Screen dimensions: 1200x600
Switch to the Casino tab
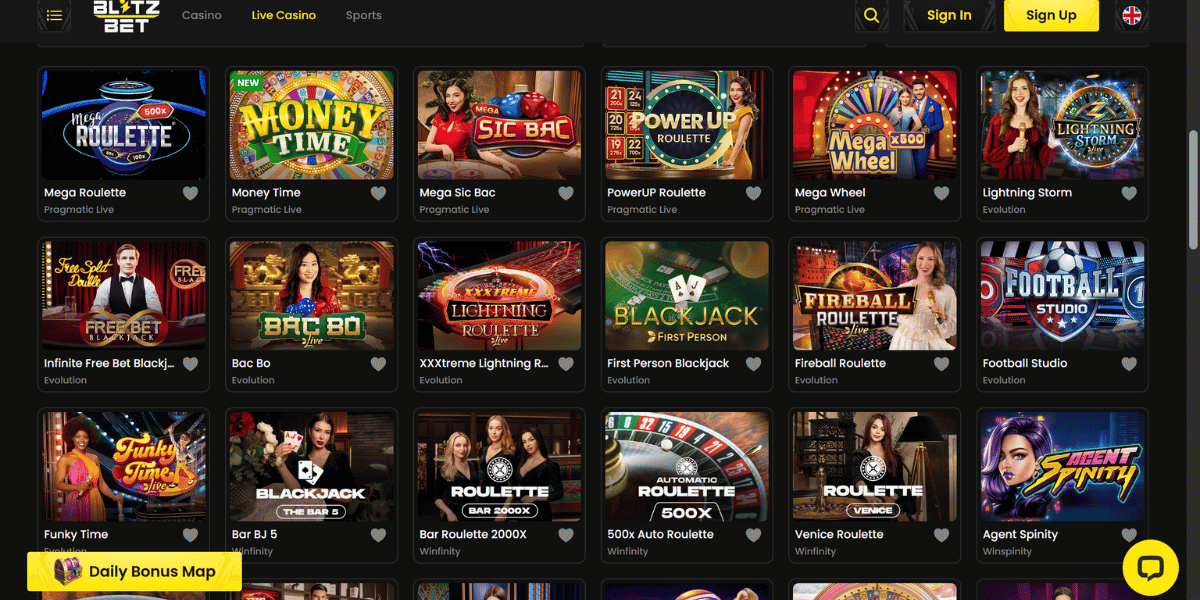(x=202, y=15)
